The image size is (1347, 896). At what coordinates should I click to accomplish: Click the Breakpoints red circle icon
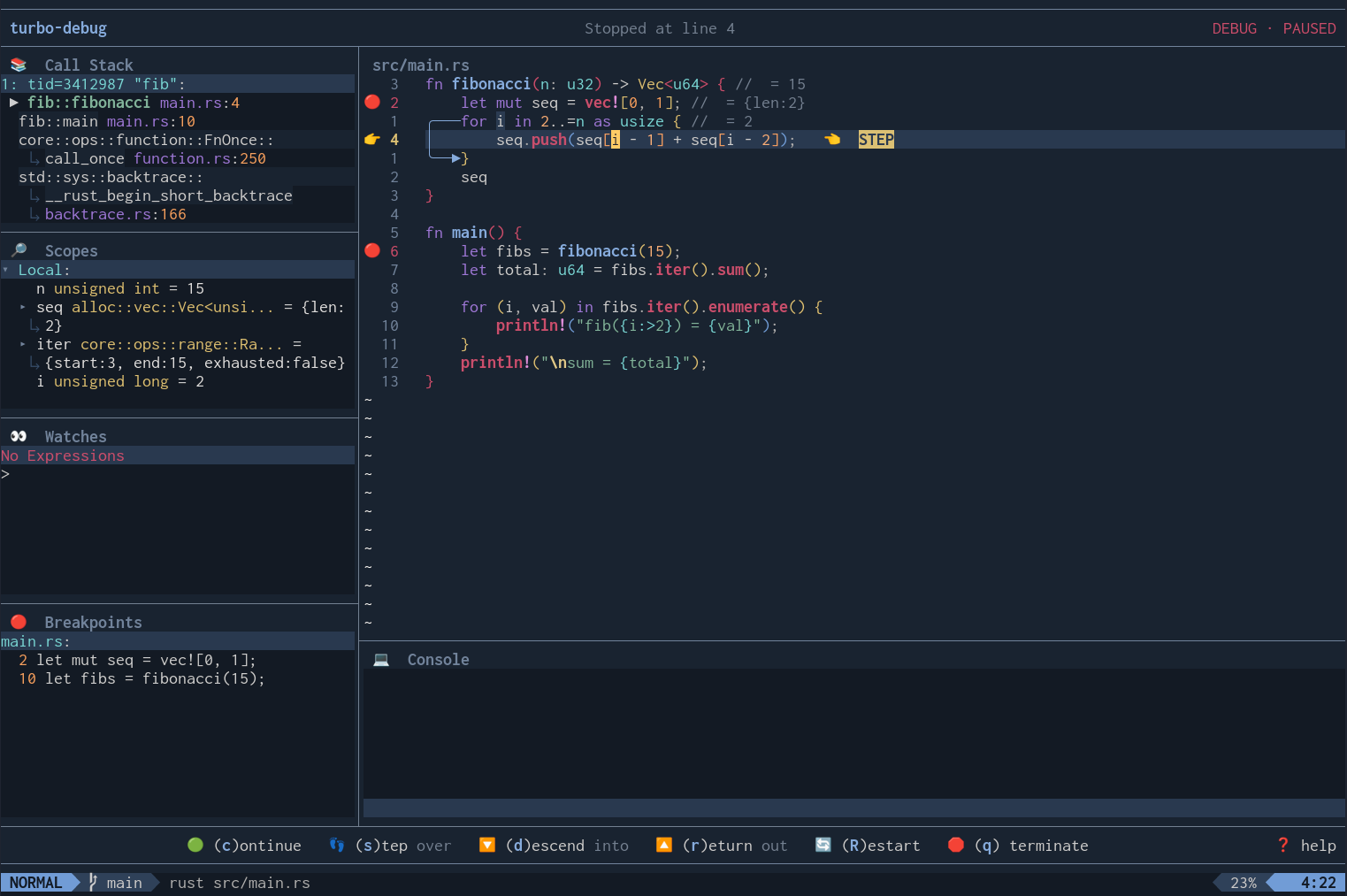(19, 622)
